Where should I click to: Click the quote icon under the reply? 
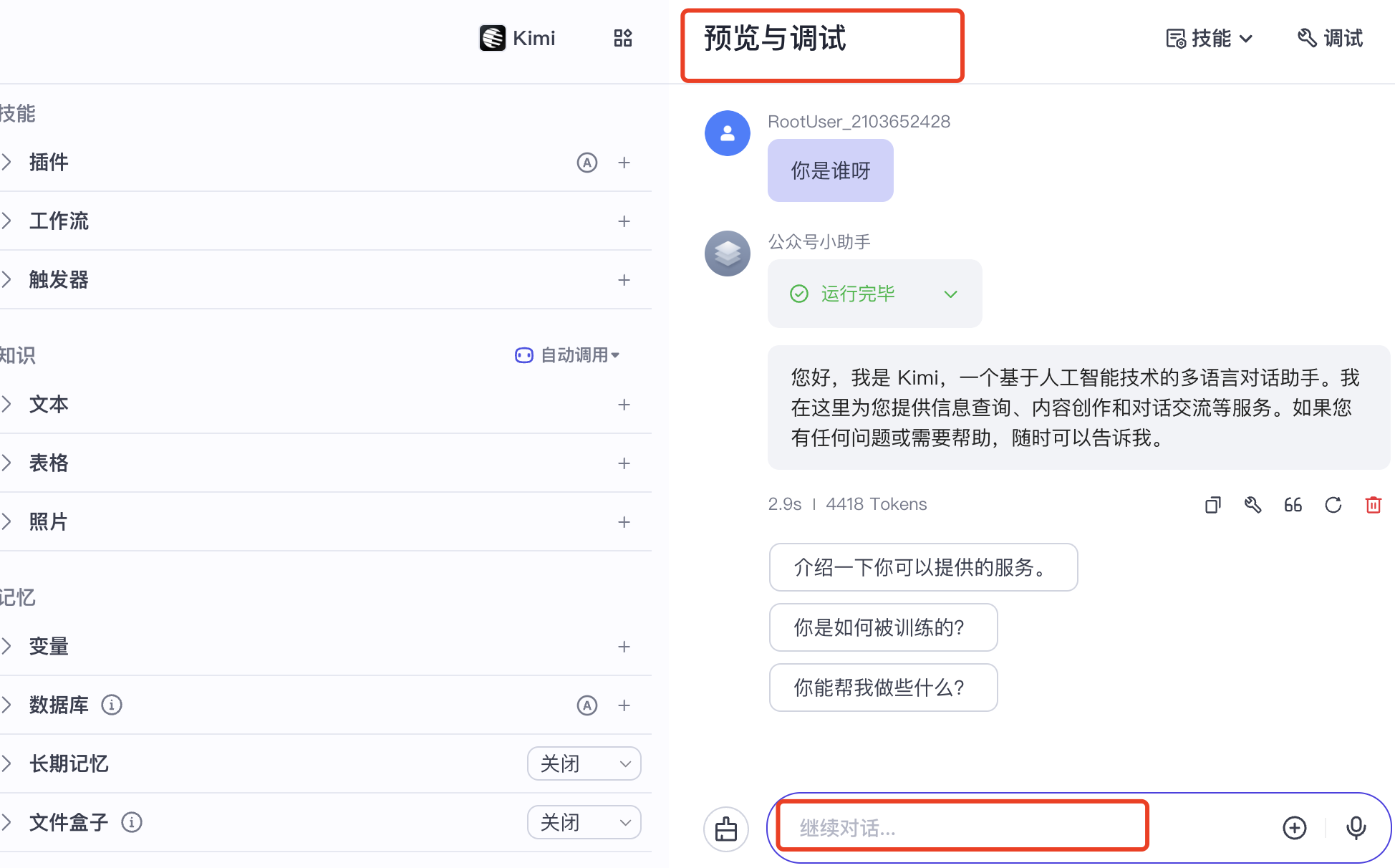coord(1293,505)
